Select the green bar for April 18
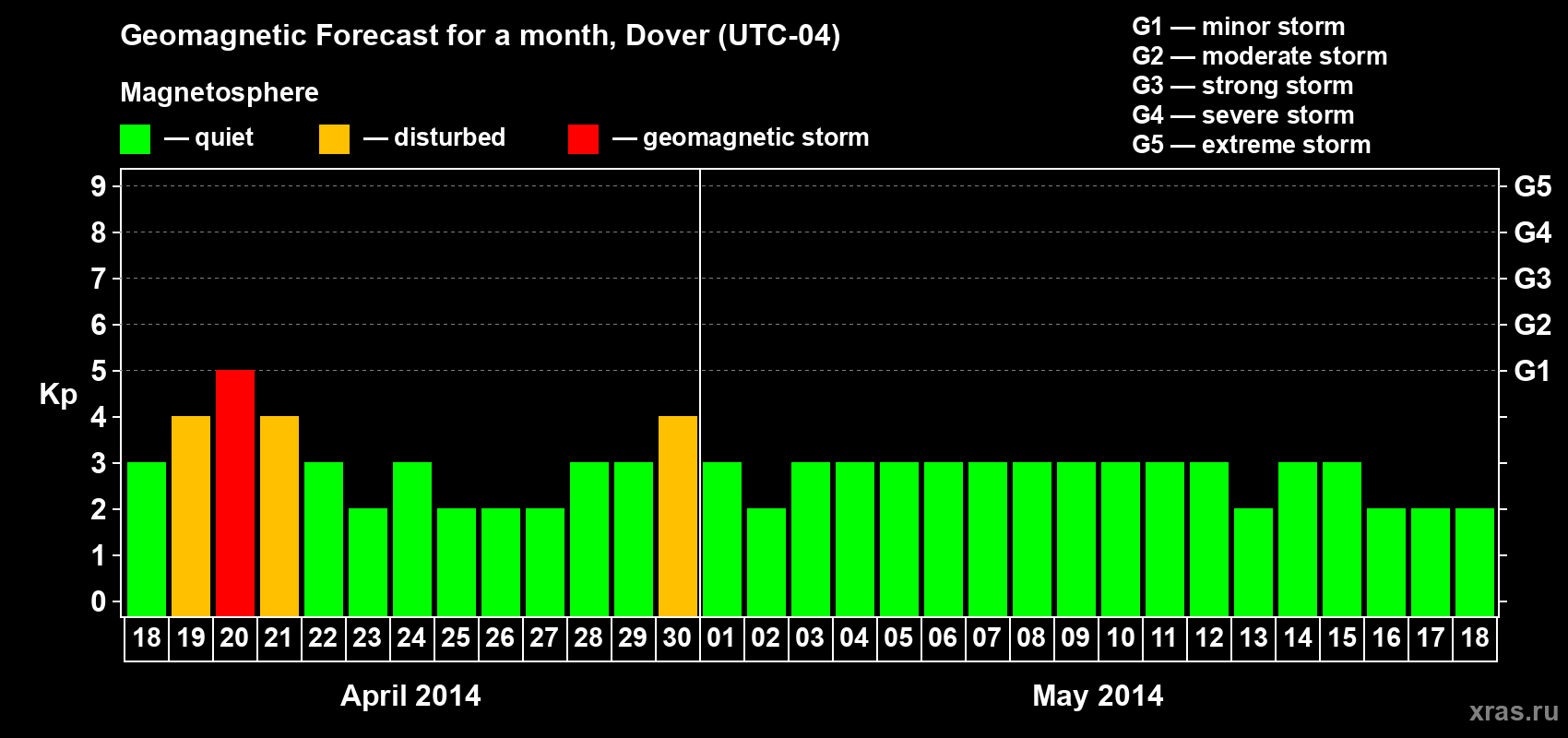The height and width of the screenshot is (738, 1568). coord(147,539)
